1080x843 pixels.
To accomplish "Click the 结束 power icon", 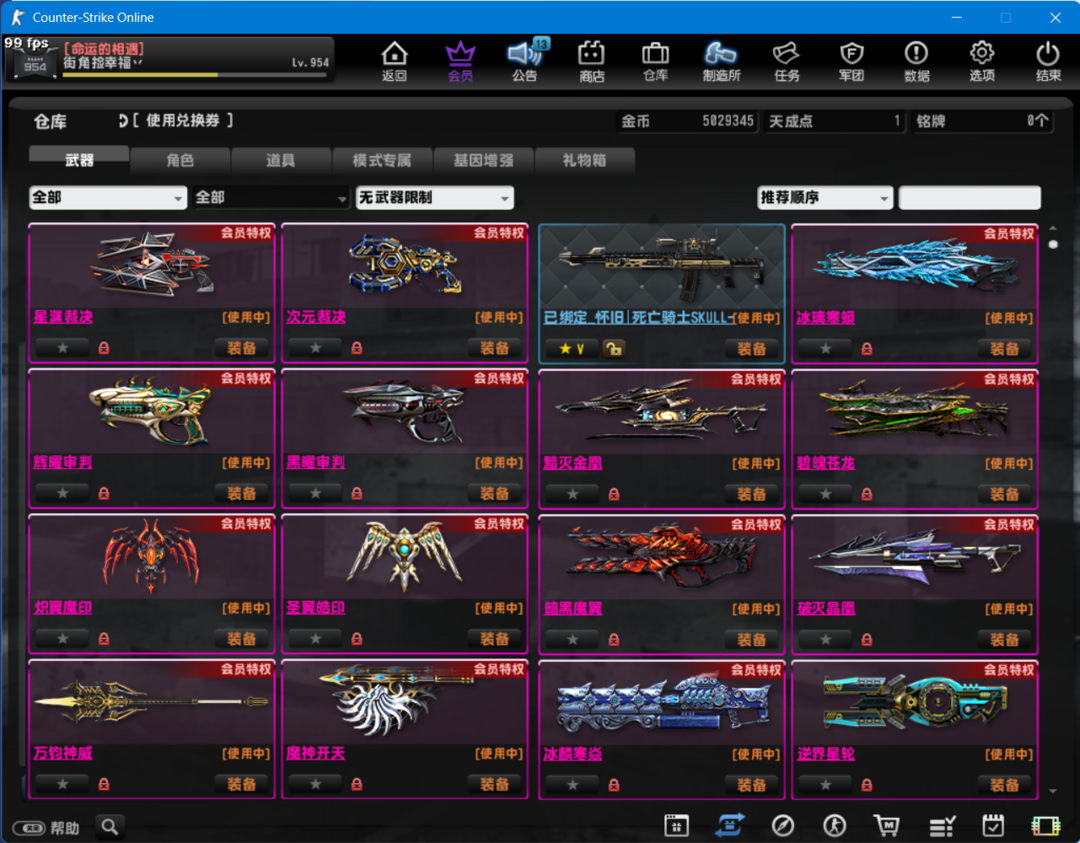I will [x=1048, y=61].
